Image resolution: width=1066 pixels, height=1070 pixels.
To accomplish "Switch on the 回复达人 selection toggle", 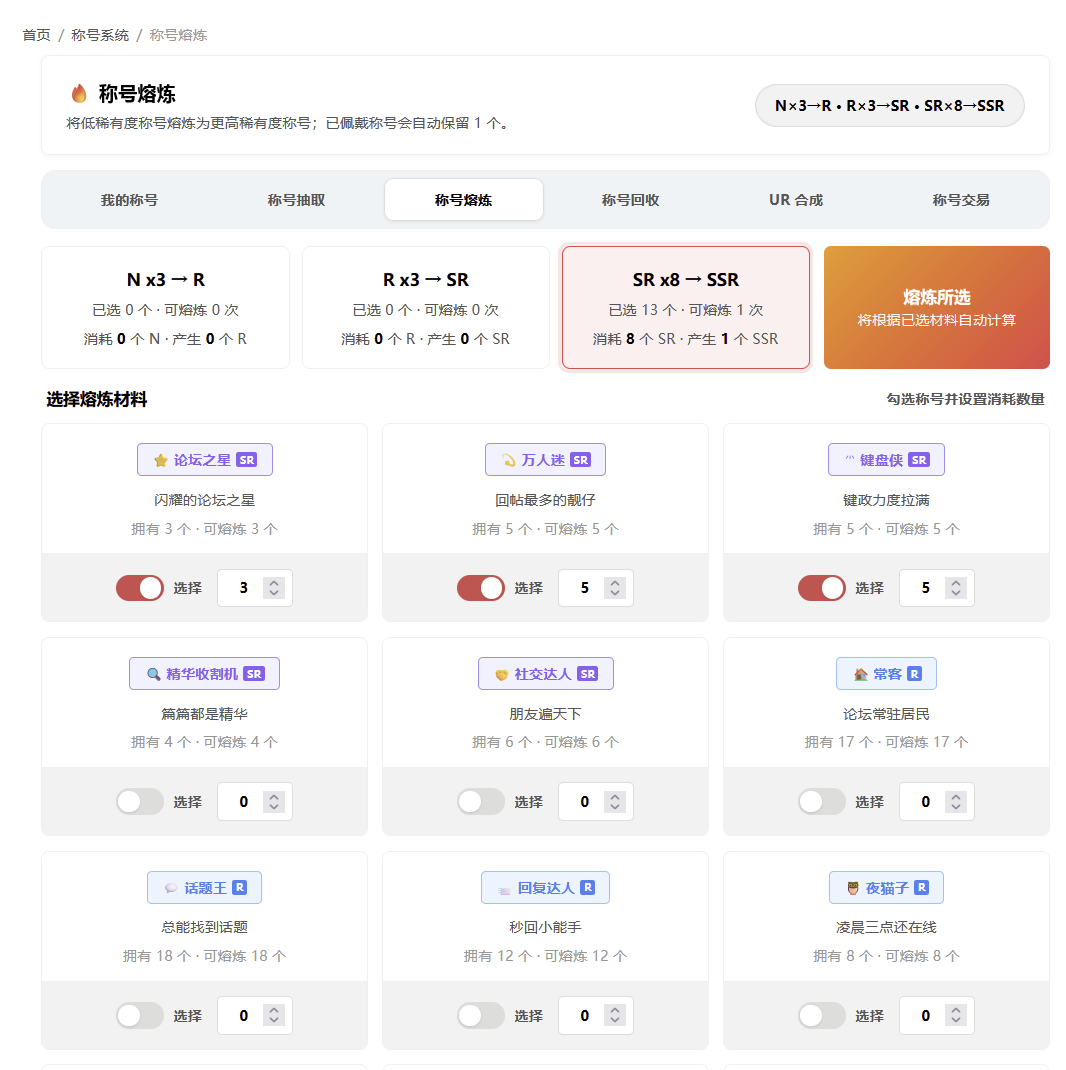I will point(481,1015).
